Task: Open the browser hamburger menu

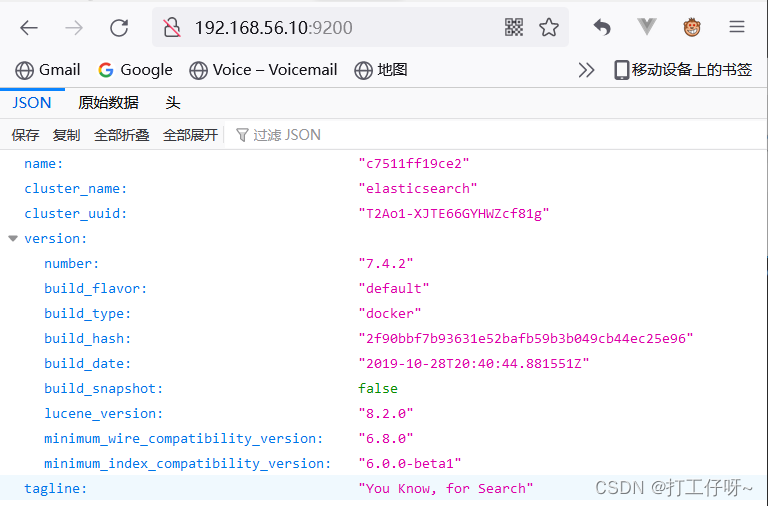Action: pos(736,27)
